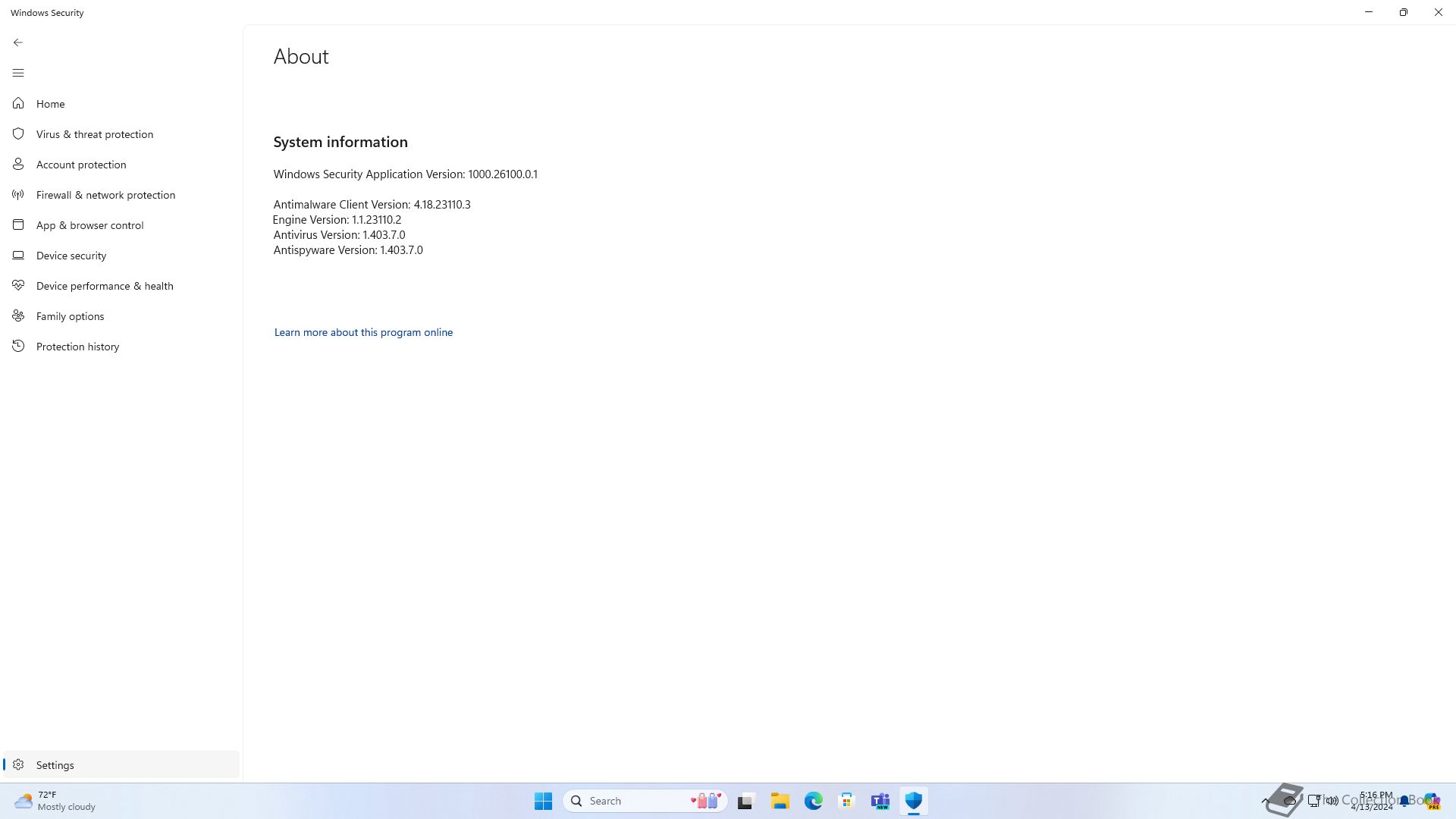Restore down the Windows Security window

[x=1404, y=12]
